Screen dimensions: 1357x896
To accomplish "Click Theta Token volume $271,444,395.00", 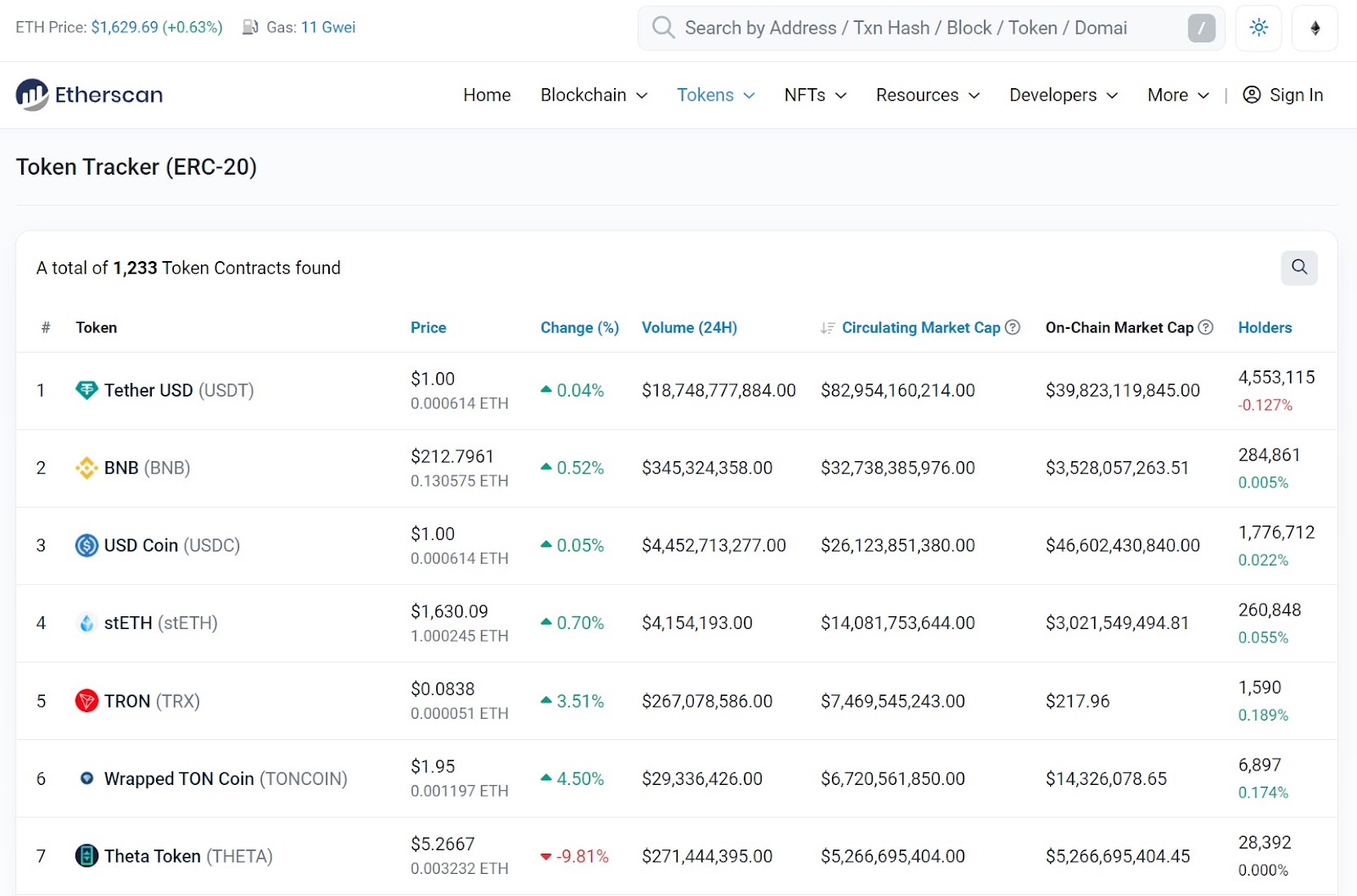I will click(707, 856).
